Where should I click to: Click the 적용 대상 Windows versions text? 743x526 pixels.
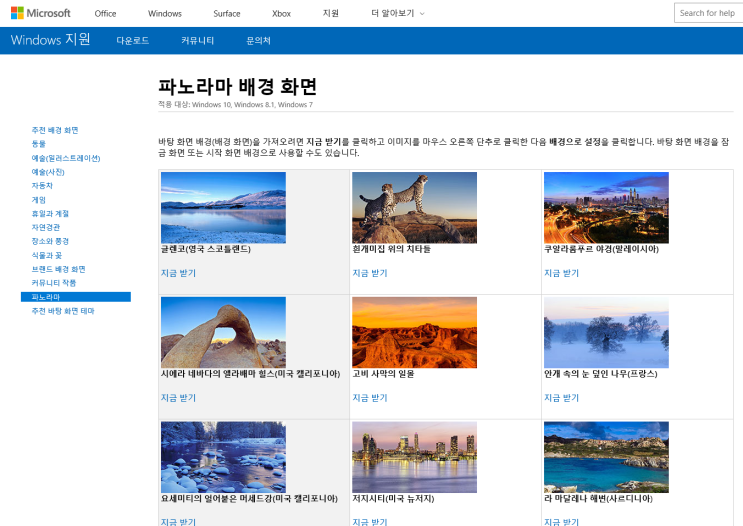coord(236,104)
